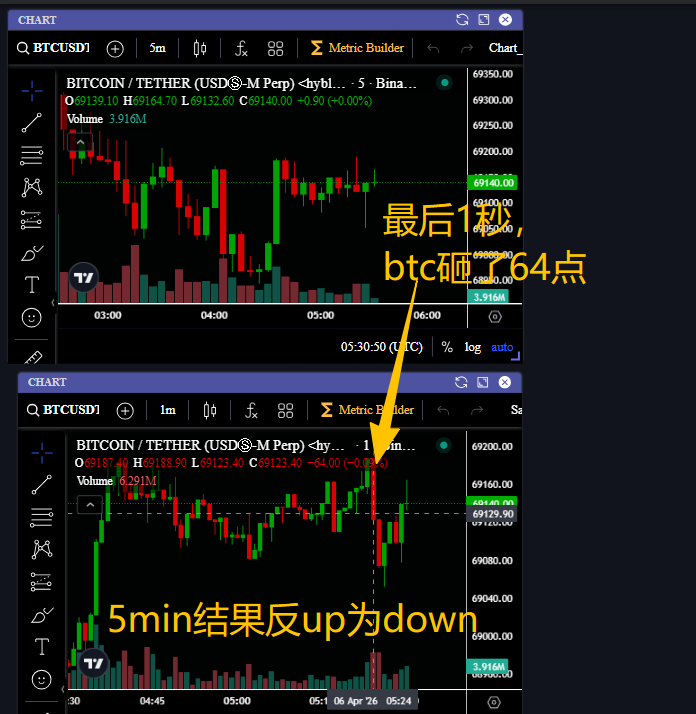The height and width of the screenshot is (714, 696).
Task: Open BTCUSDT symbol search in bottom chart
Action: (63, 410)
